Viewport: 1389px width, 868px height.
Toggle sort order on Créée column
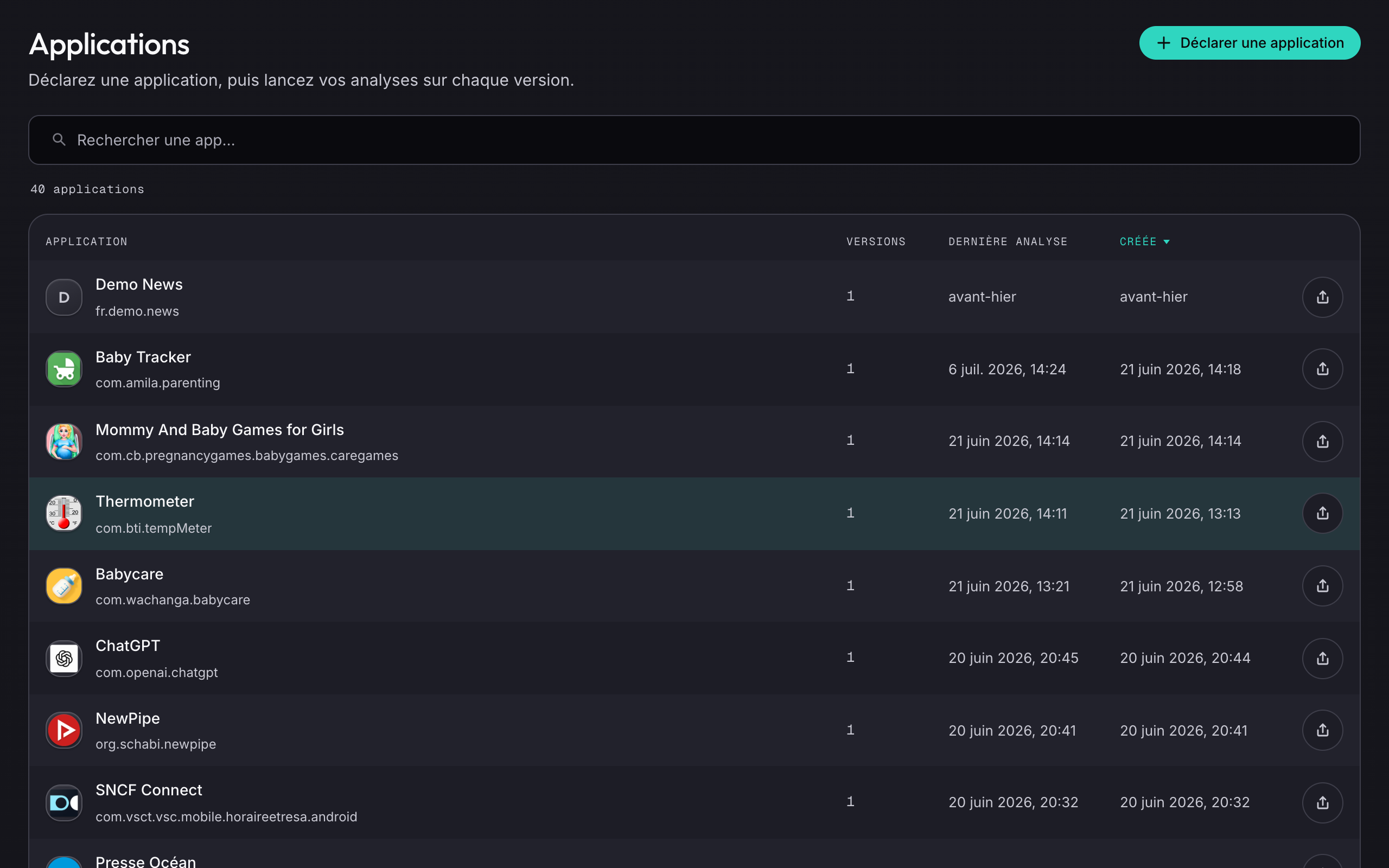(x=1144, y=242)
